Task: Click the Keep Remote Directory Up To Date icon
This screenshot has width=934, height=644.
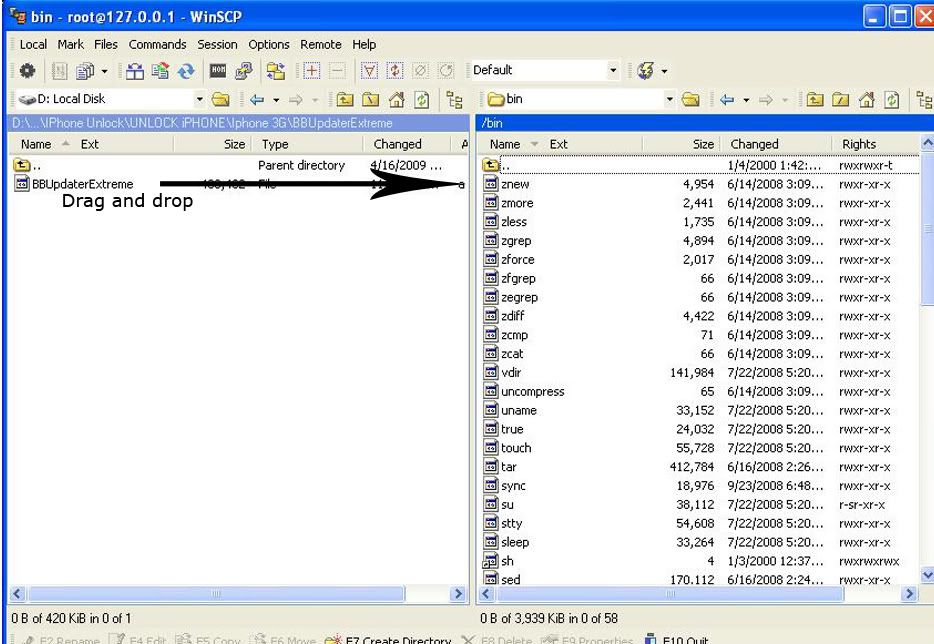Action: pos(160,71)
